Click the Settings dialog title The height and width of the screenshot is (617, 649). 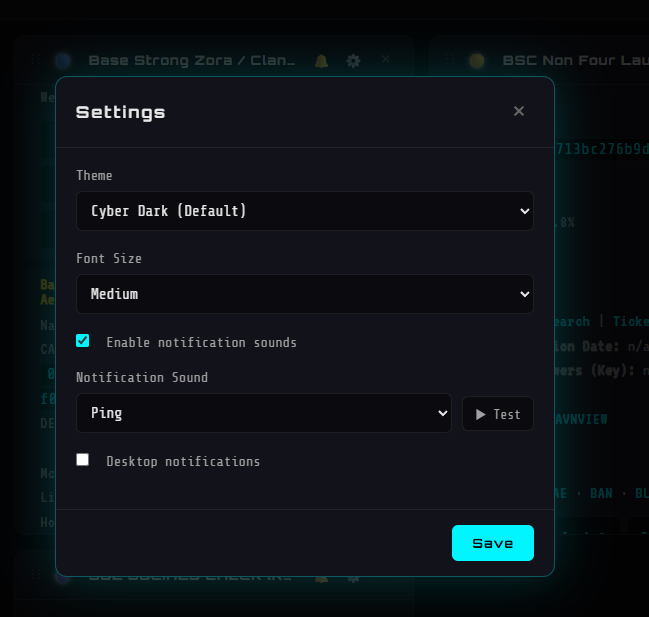121,112
